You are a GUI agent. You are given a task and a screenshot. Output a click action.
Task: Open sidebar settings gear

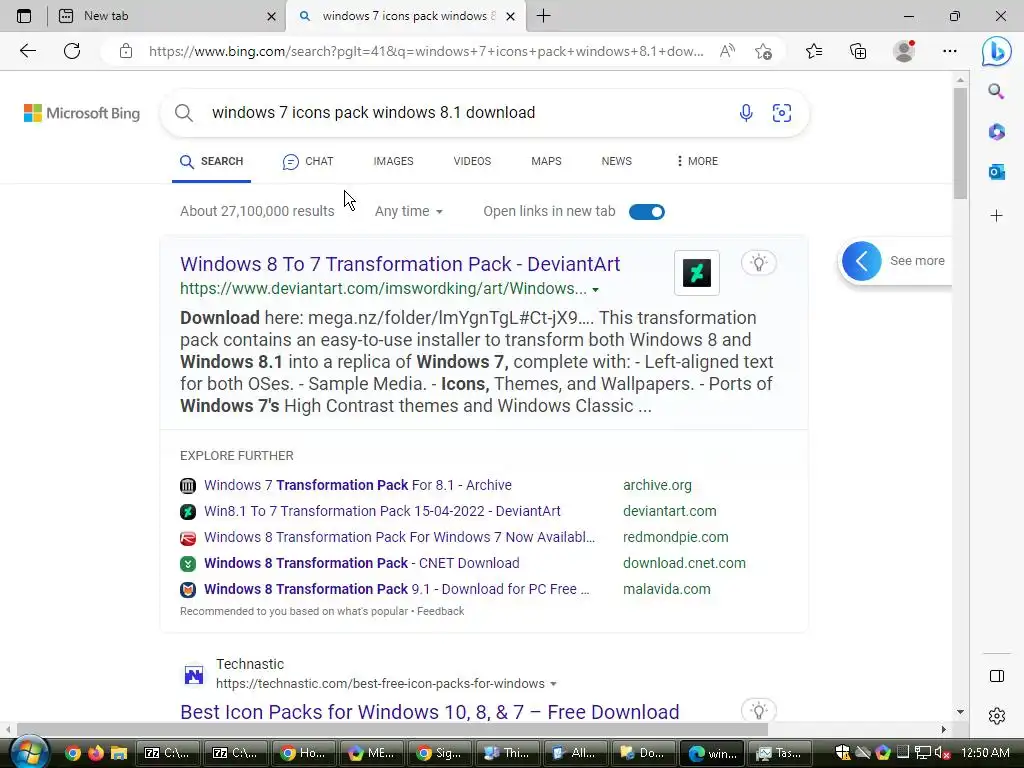pyautogui.click(x=997, y=716)
